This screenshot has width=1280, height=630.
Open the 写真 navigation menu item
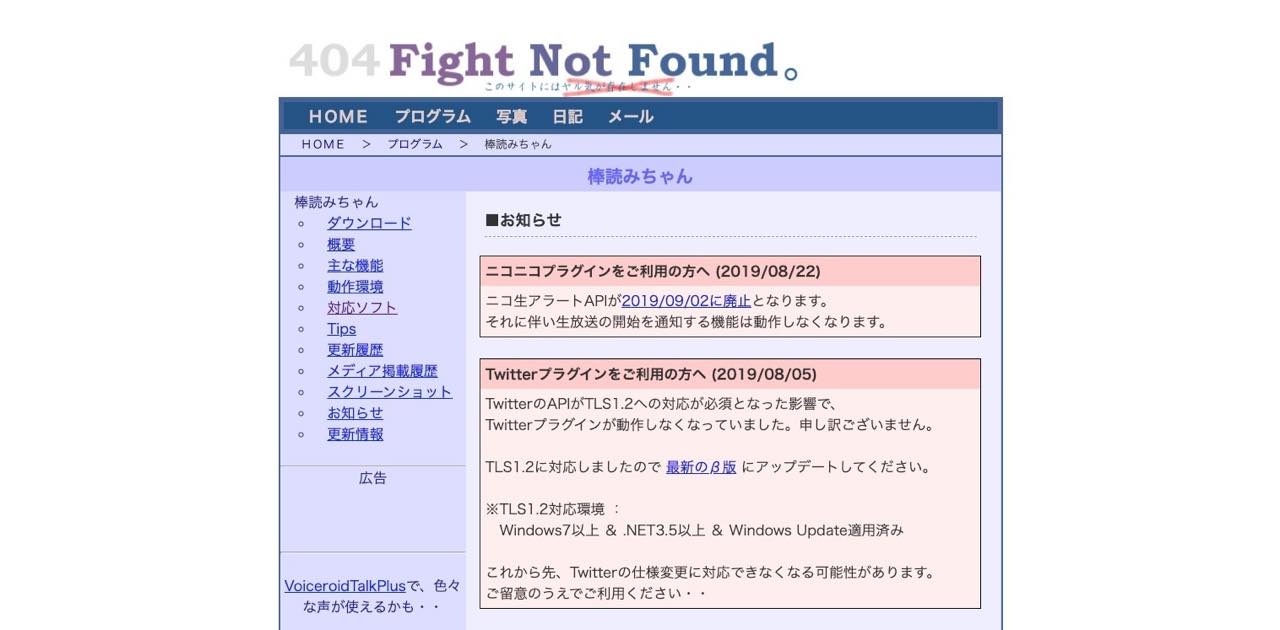pyautogui.click(x=511, y=117)
